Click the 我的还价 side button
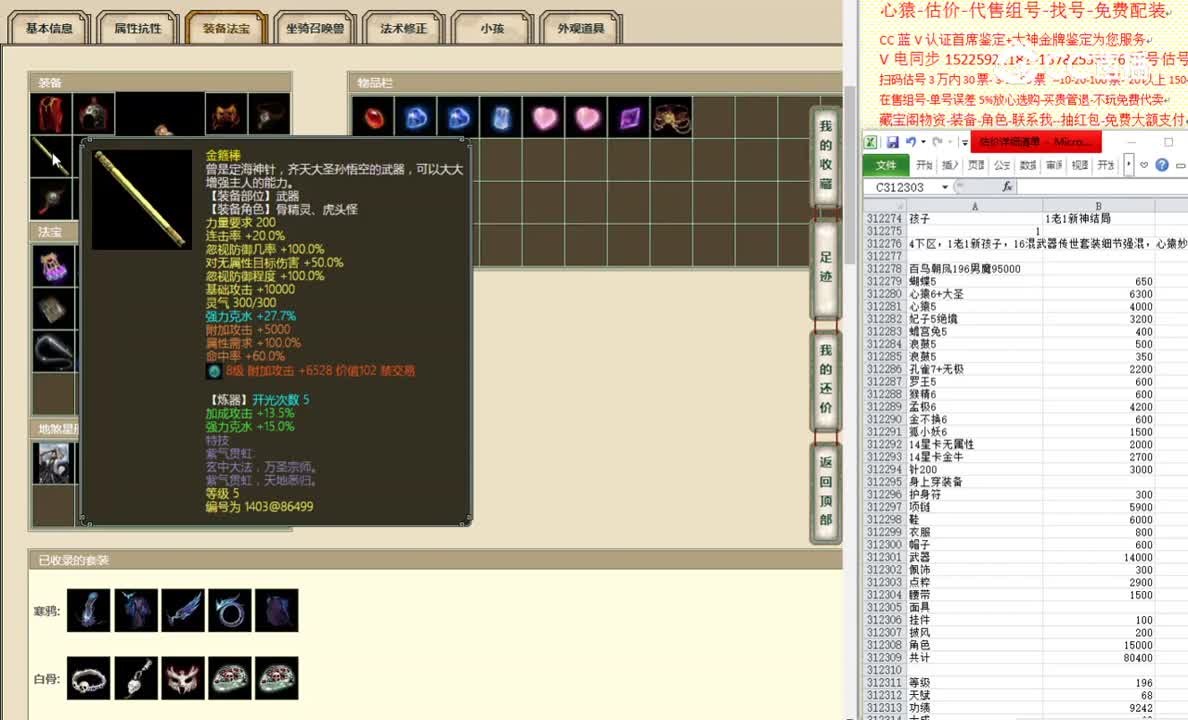The image size is (1188, 720). tap(826, 379)
